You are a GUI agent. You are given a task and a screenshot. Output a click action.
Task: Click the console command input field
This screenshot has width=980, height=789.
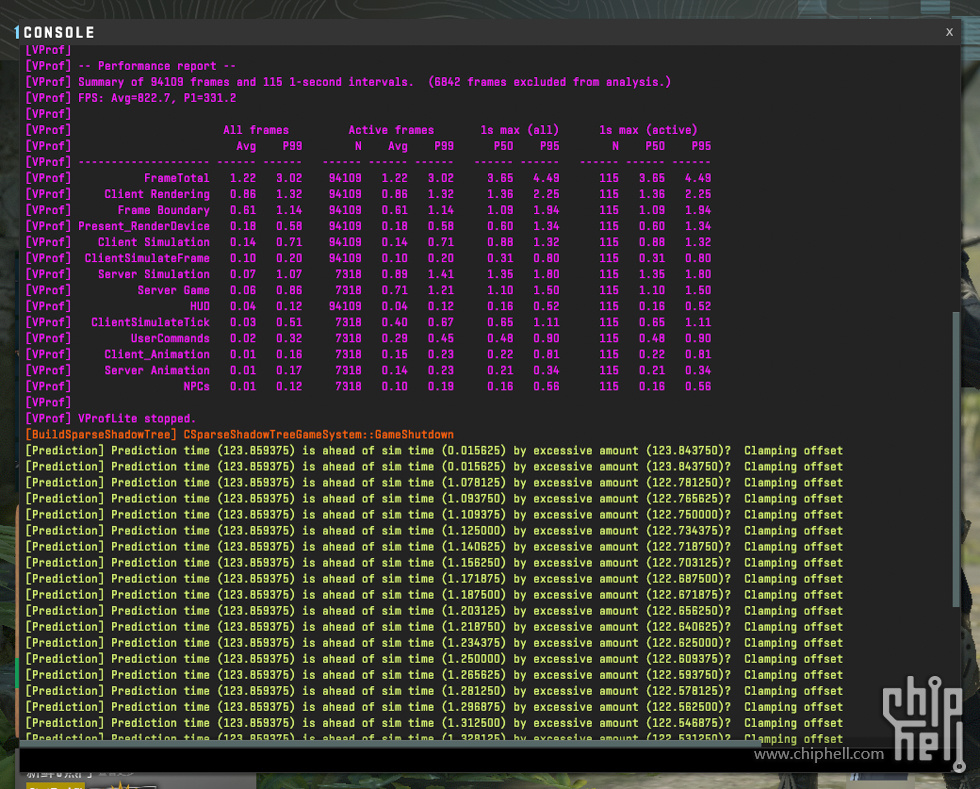489,759
